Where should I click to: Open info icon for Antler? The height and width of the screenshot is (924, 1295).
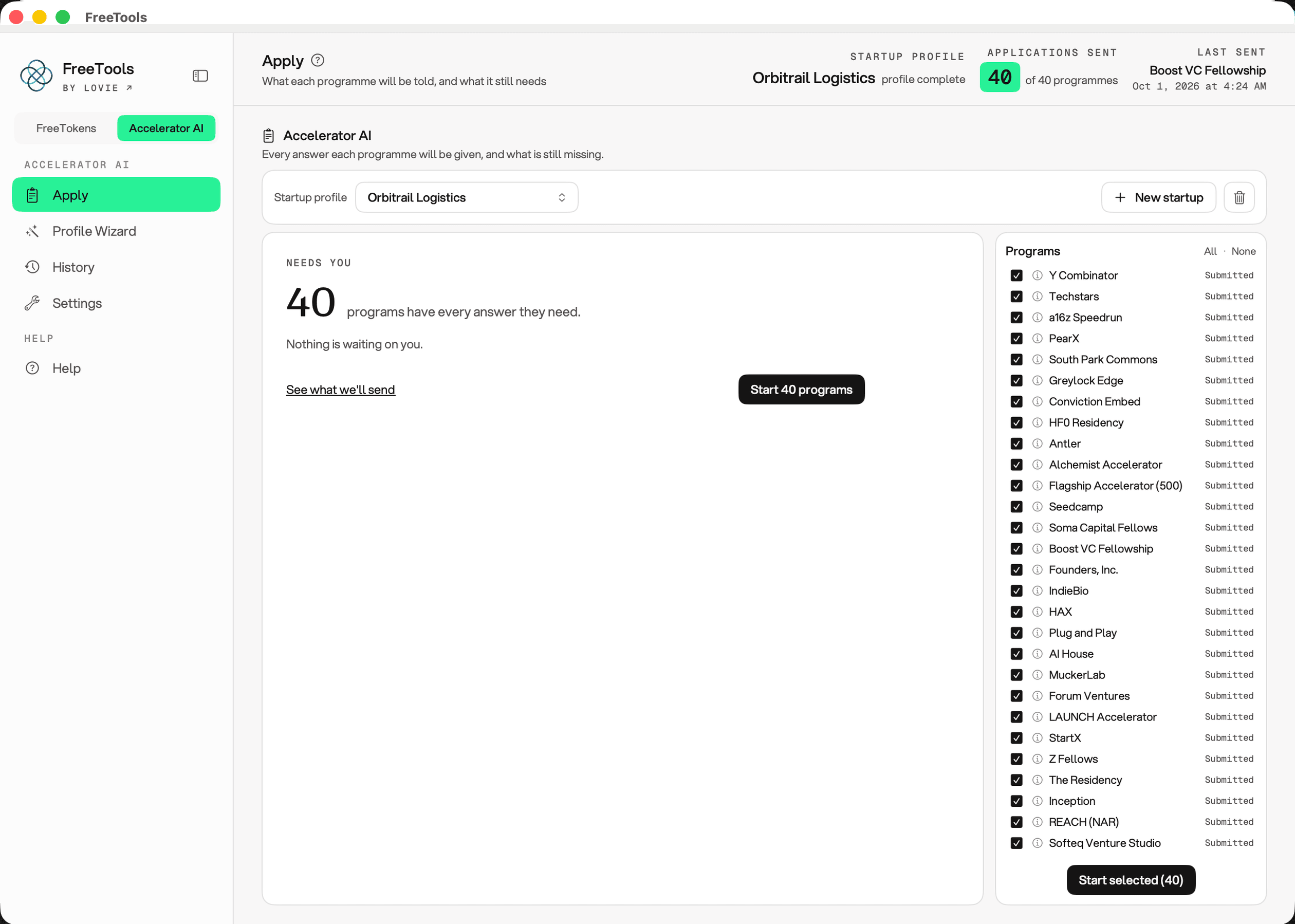tap(1037, 444)
